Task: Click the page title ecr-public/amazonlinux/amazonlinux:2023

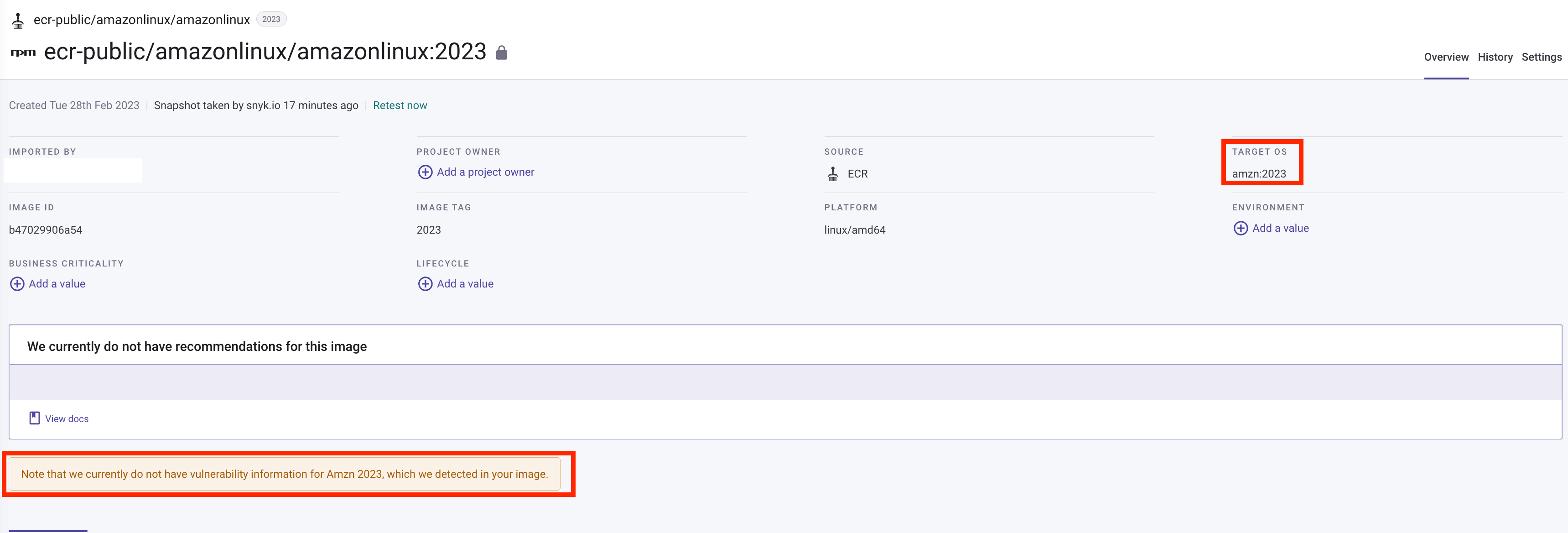Action: pos(265,52)
